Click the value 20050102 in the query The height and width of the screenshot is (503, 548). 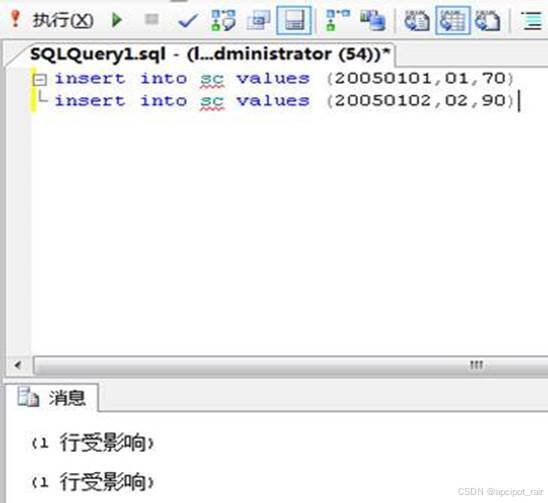383,101
